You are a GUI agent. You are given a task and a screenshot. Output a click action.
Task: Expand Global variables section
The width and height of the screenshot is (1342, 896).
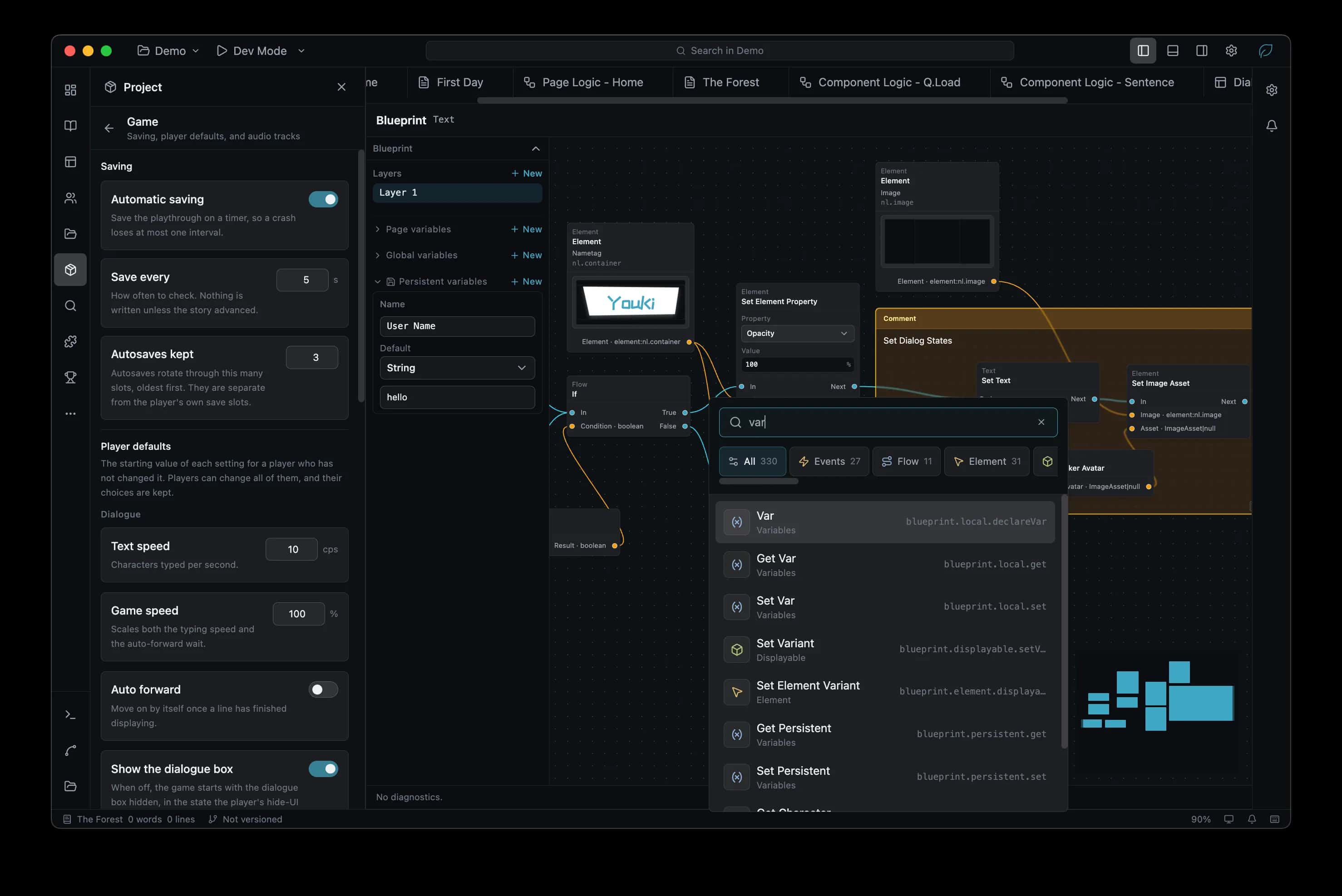(x=416, y=256)
